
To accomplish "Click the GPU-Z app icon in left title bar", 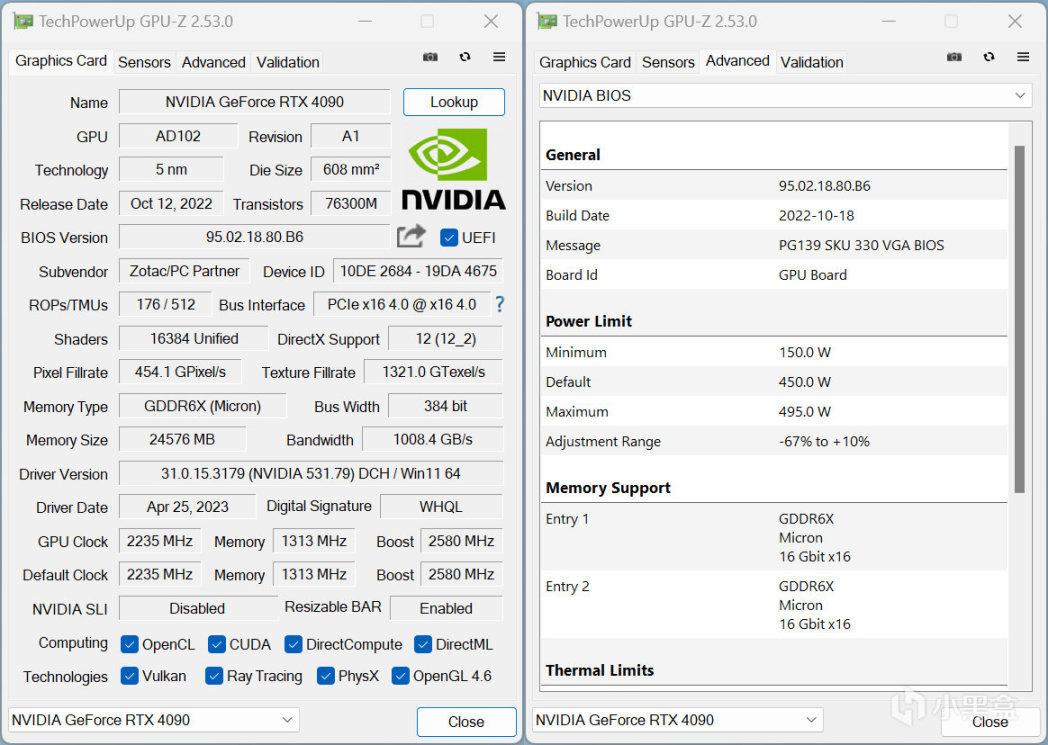I will coord(23,21).
